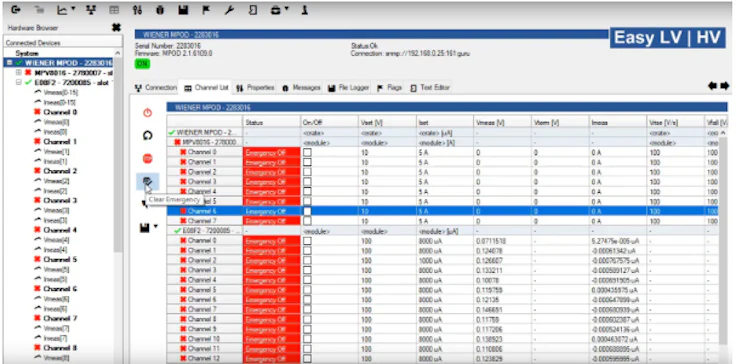Collapse the E08F2 - 7200085 tree node
The width and height of the screenshot is (736, 364).
pos(19,83)
